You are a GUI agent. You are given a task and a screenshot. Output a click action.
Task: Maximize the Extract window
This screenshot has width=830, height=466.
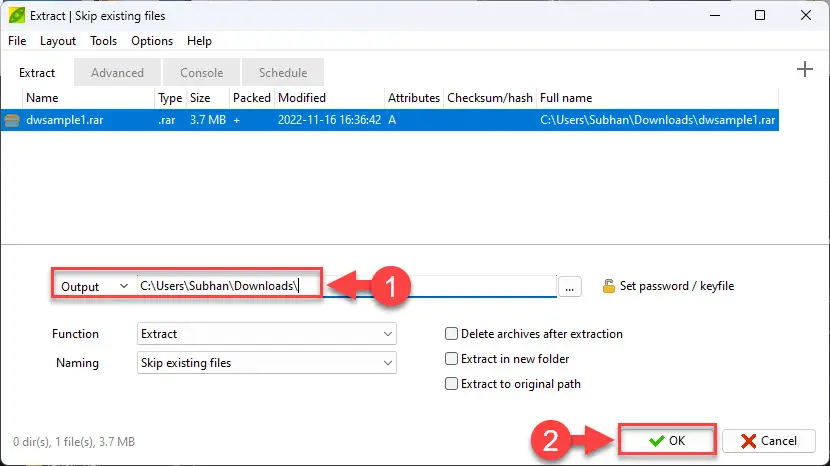click(760, 15)
